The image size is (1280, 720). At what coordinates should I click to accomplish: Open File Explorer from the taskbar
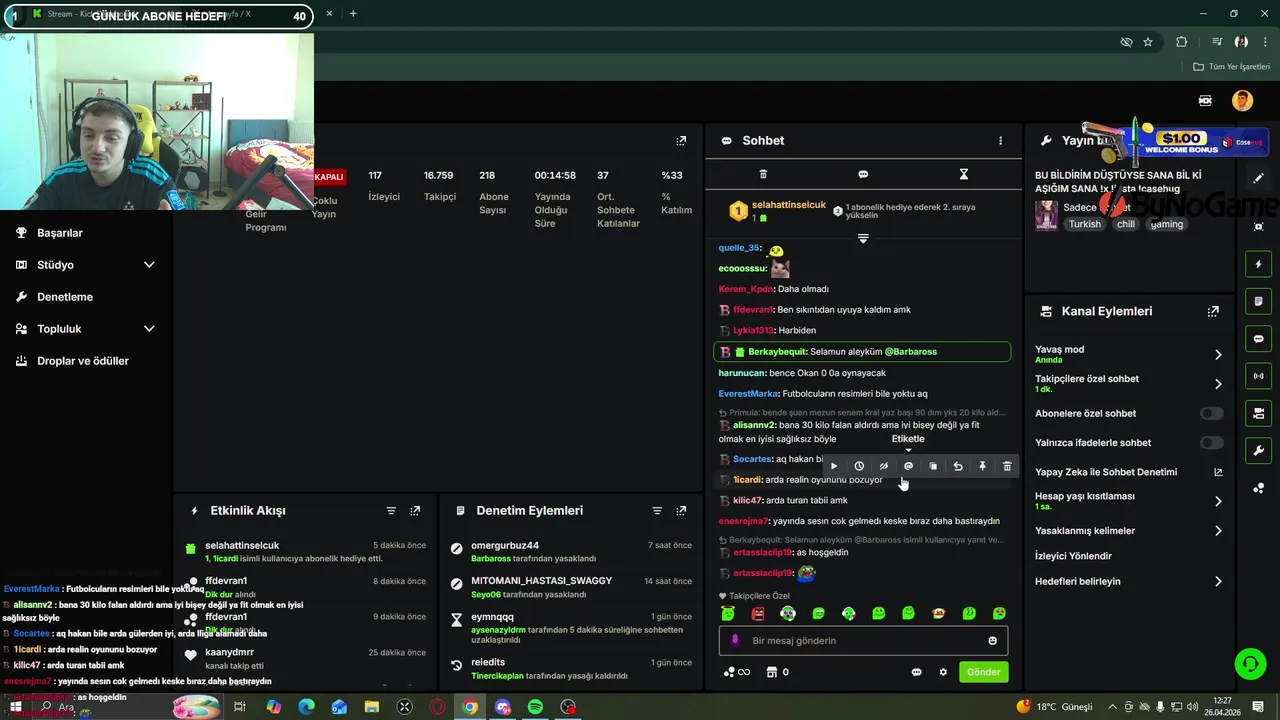click(372, 707)
